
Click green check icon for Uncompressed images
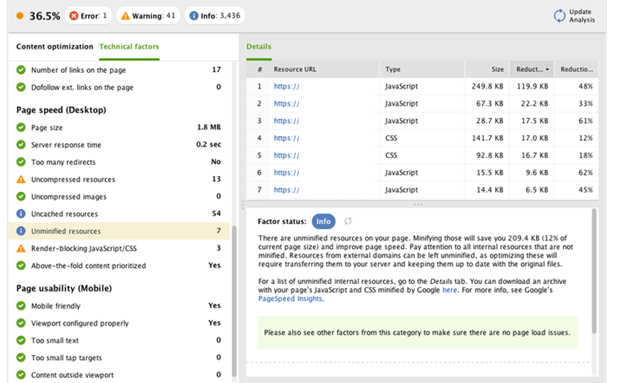[21, 196]
